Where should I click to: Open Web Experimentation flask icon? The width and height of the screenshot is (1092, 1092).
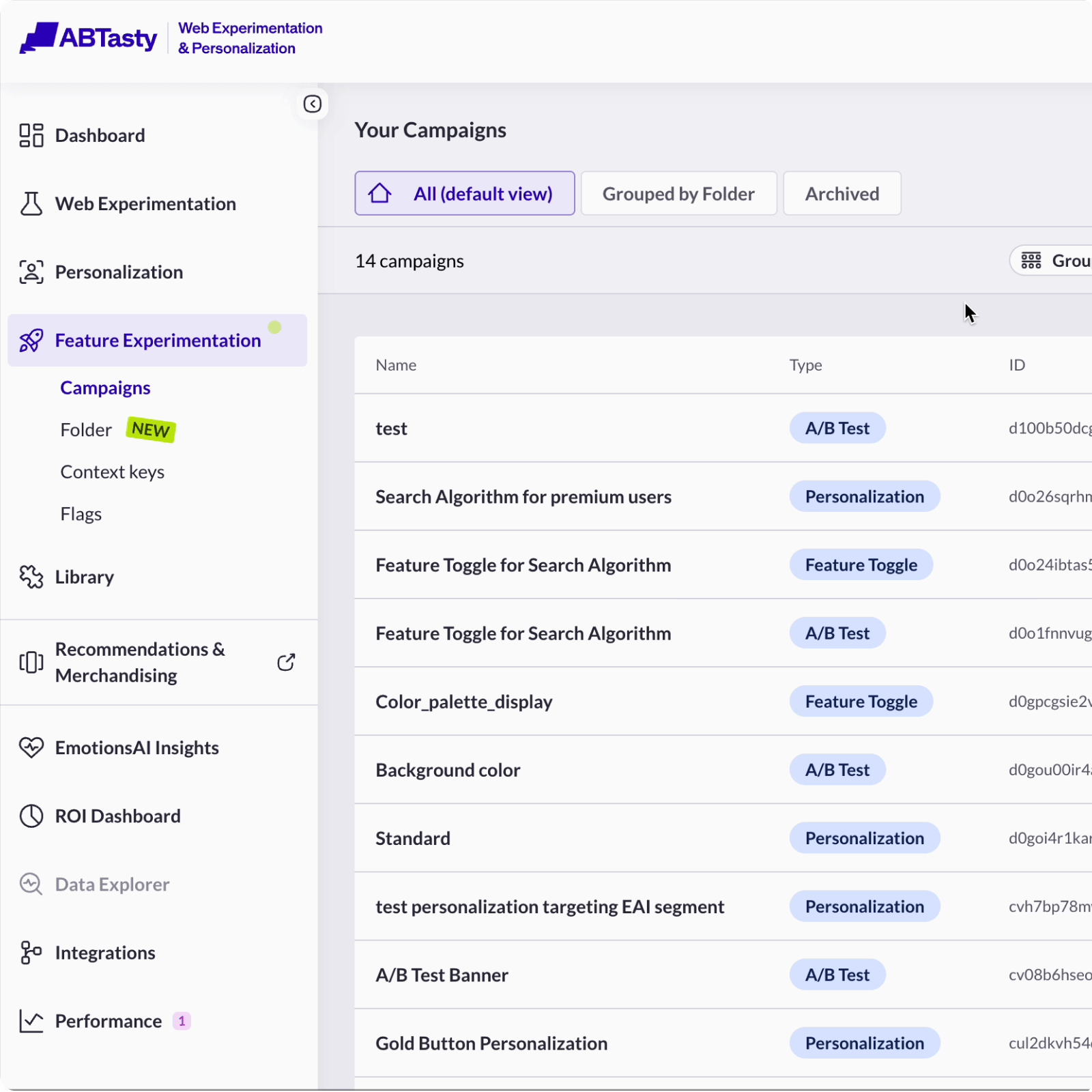click(x=31, y=203)
